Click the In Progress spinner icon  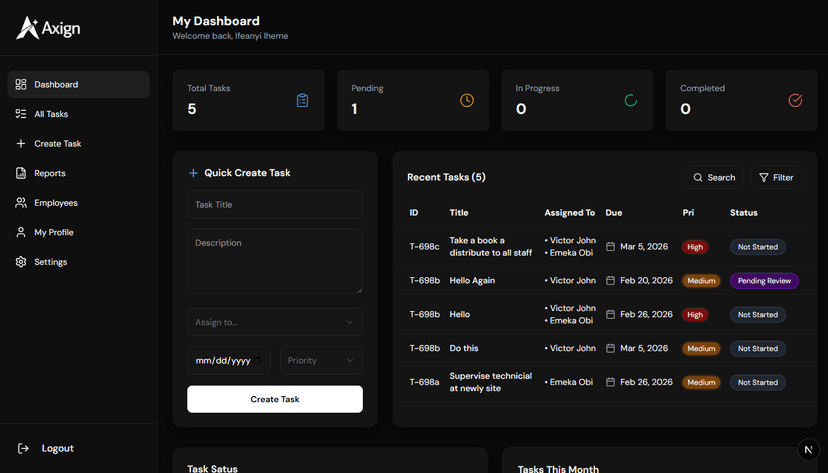[x=631, y=100]
